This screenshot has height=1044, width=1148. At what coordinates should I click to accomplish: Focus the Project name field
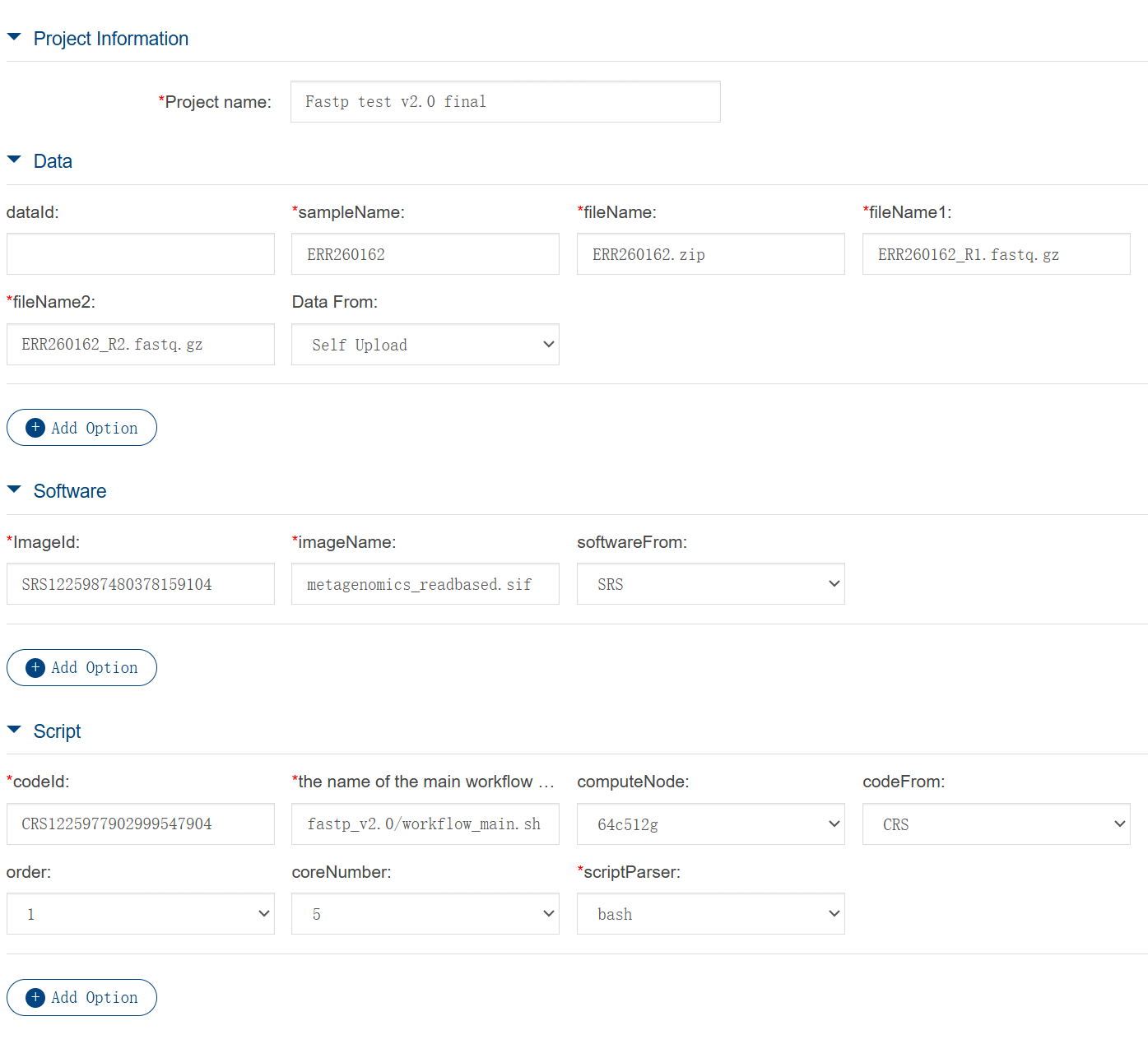[505, 102]
